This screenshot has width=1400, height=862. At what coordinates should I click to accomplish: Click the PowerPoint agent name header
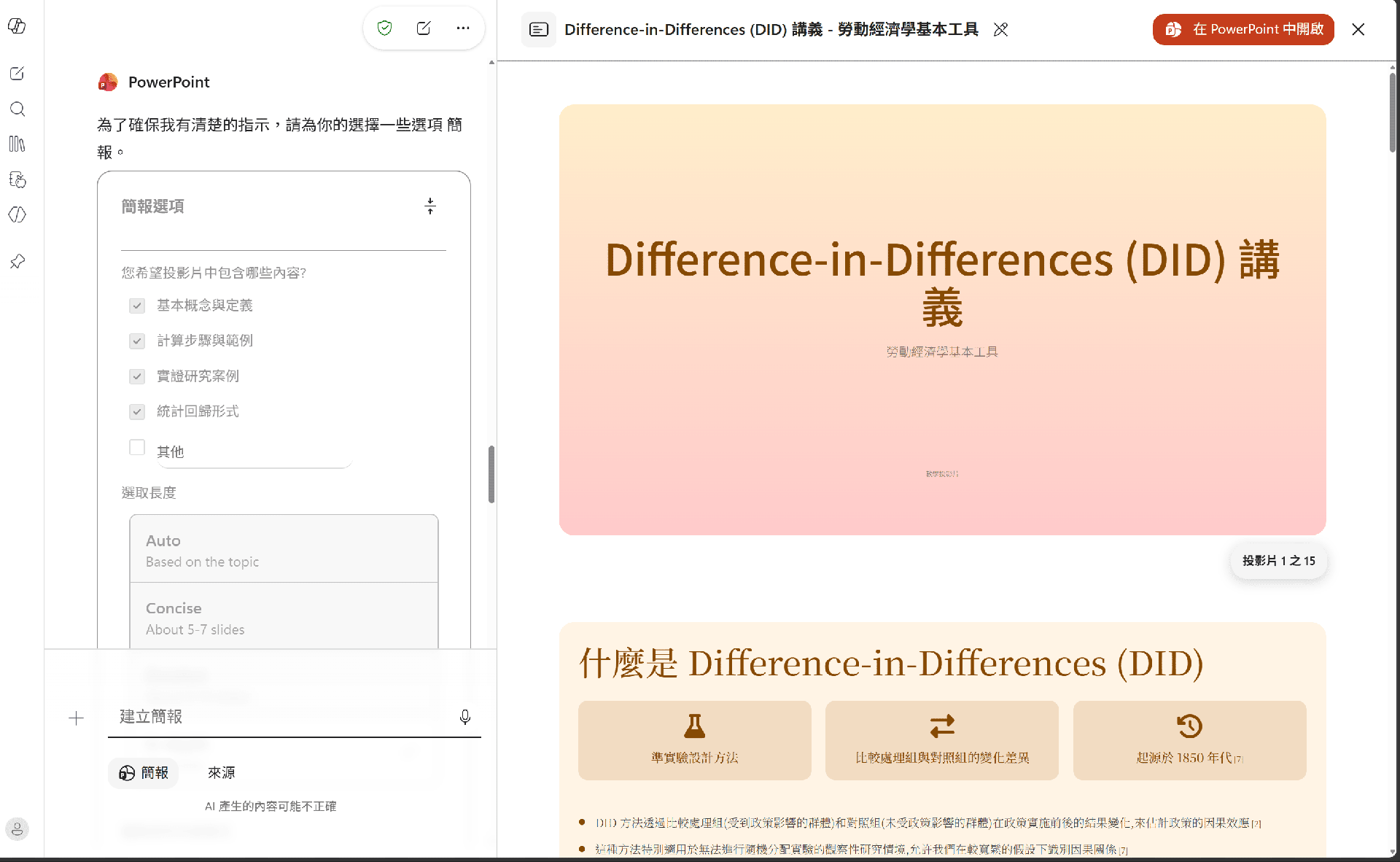168,82
